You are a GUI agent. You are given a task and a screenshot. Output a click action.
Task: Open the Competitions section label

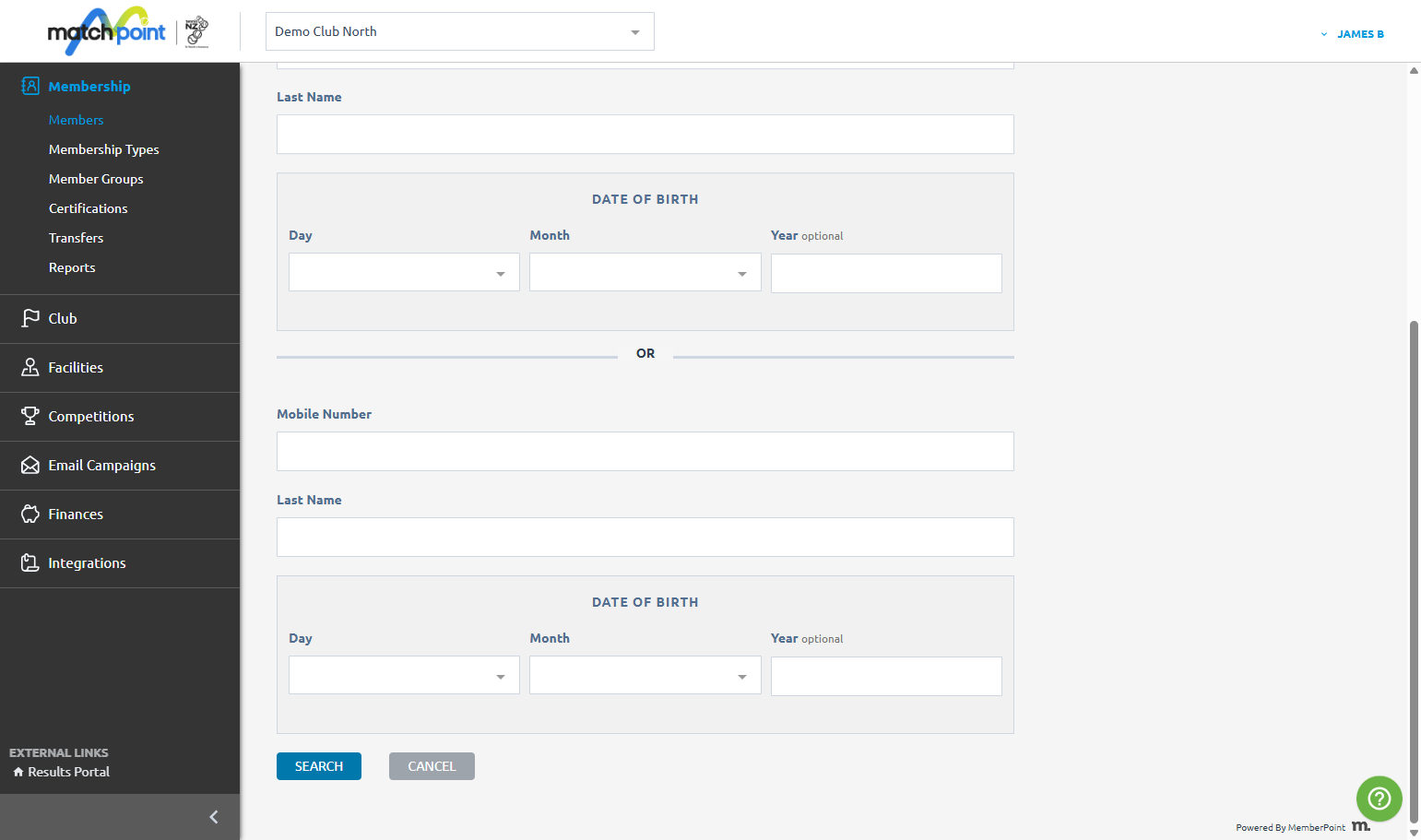[x=91, y=417]
